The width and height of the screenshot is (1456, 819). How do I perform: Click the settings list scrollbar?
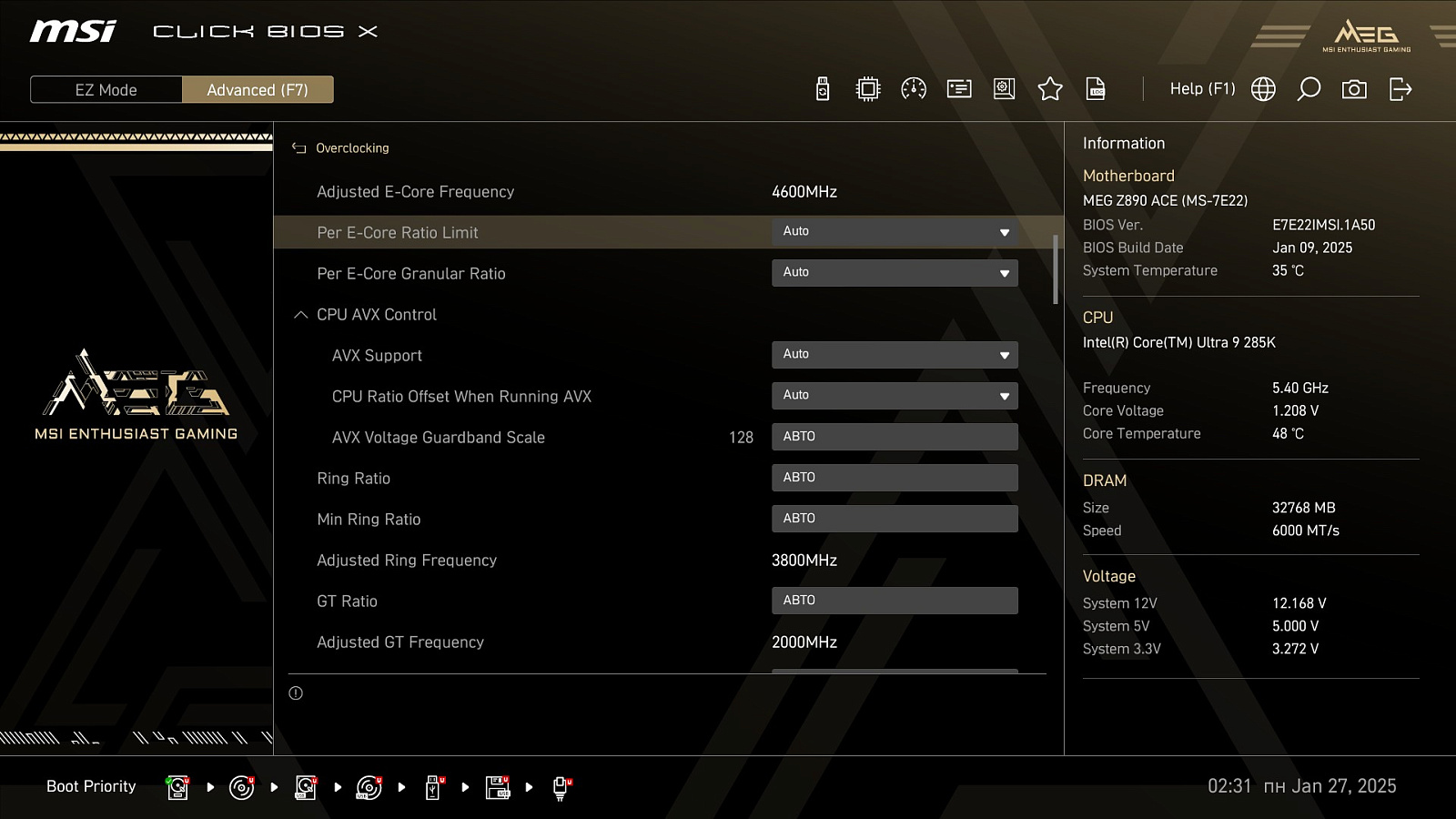[x=1056, y=269]
